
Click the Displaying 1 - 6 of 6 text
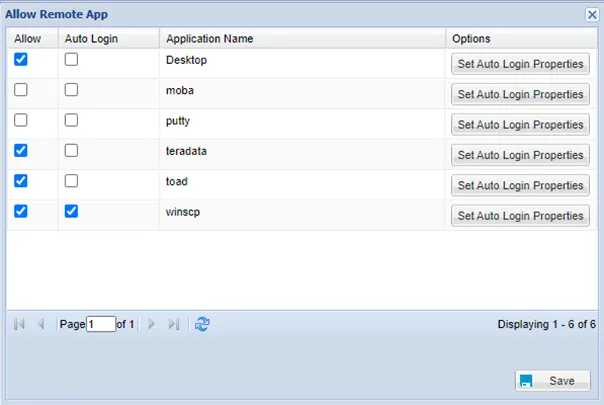[x=547, y=324]
